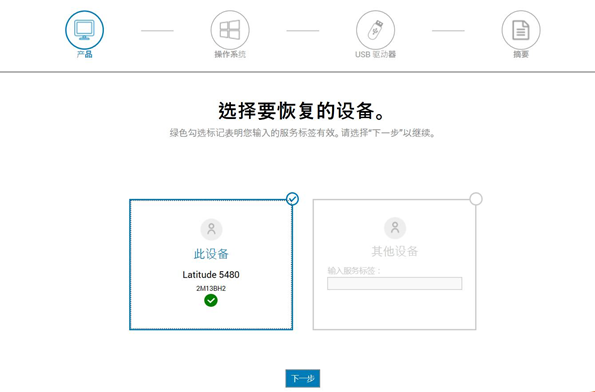Click the 输入服务标签 label
This screenshot has width=595, height=392.
354,271
